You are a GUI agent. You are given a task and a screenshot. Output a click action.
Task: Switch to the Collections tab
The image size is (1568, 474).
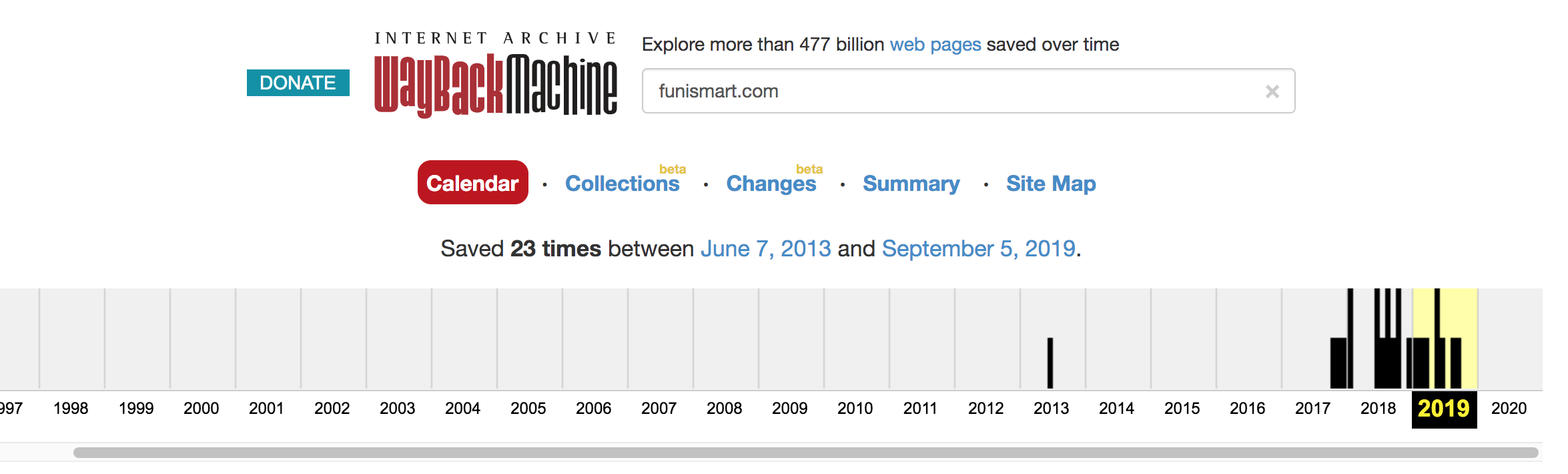tap(622, 184)
